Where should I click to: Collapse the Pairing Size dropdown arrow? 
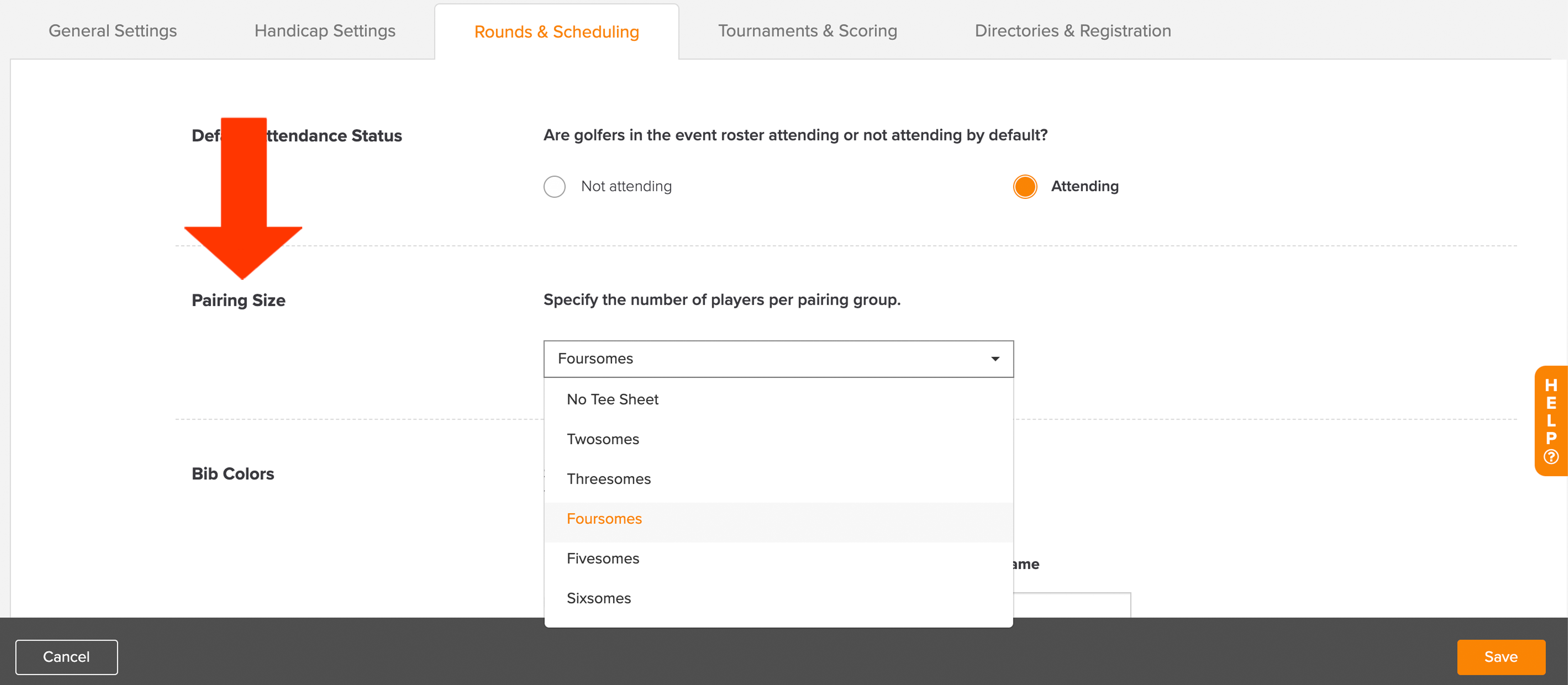click(x=995, y=359)
